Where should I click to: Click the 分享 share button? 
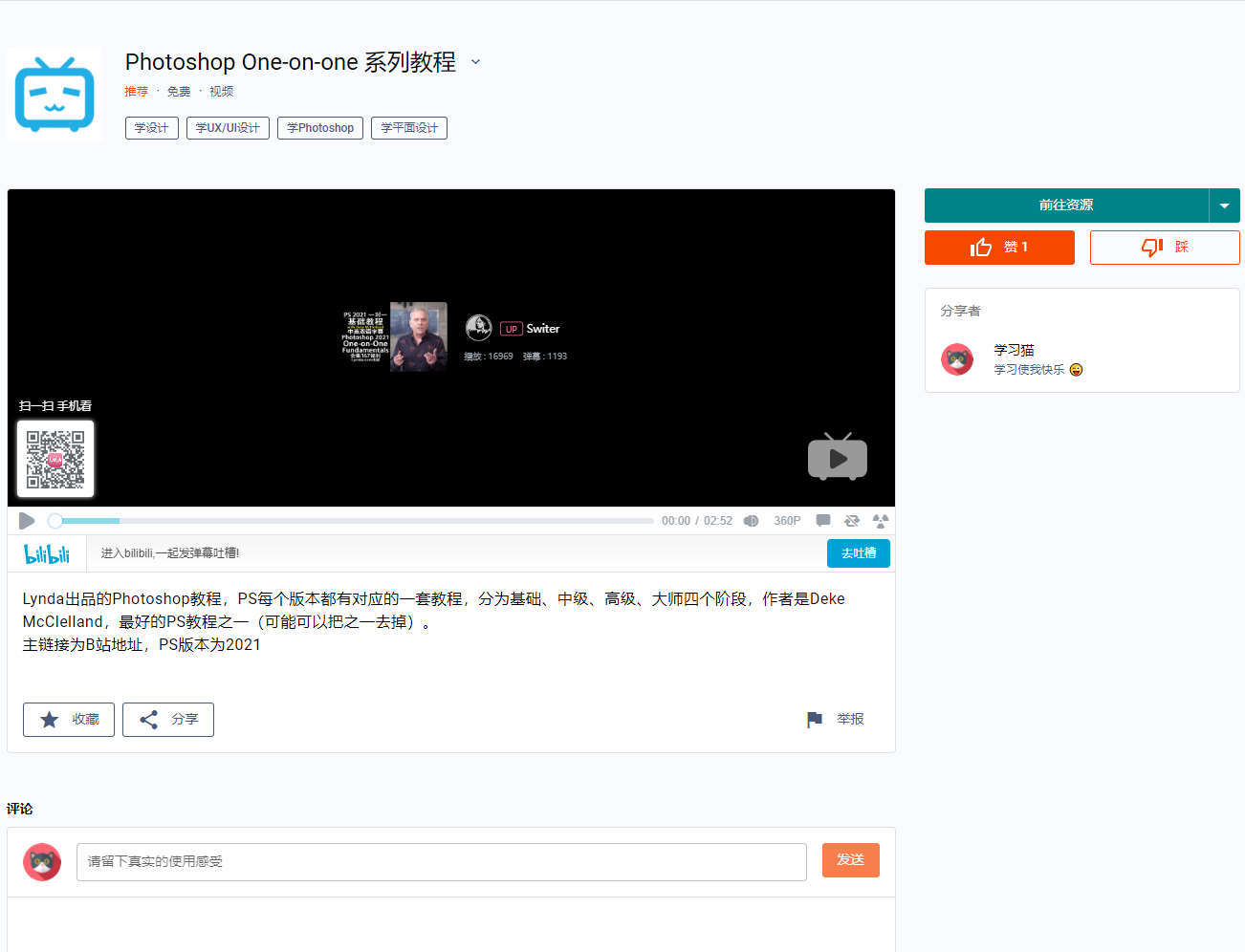(x=168, y=720)
